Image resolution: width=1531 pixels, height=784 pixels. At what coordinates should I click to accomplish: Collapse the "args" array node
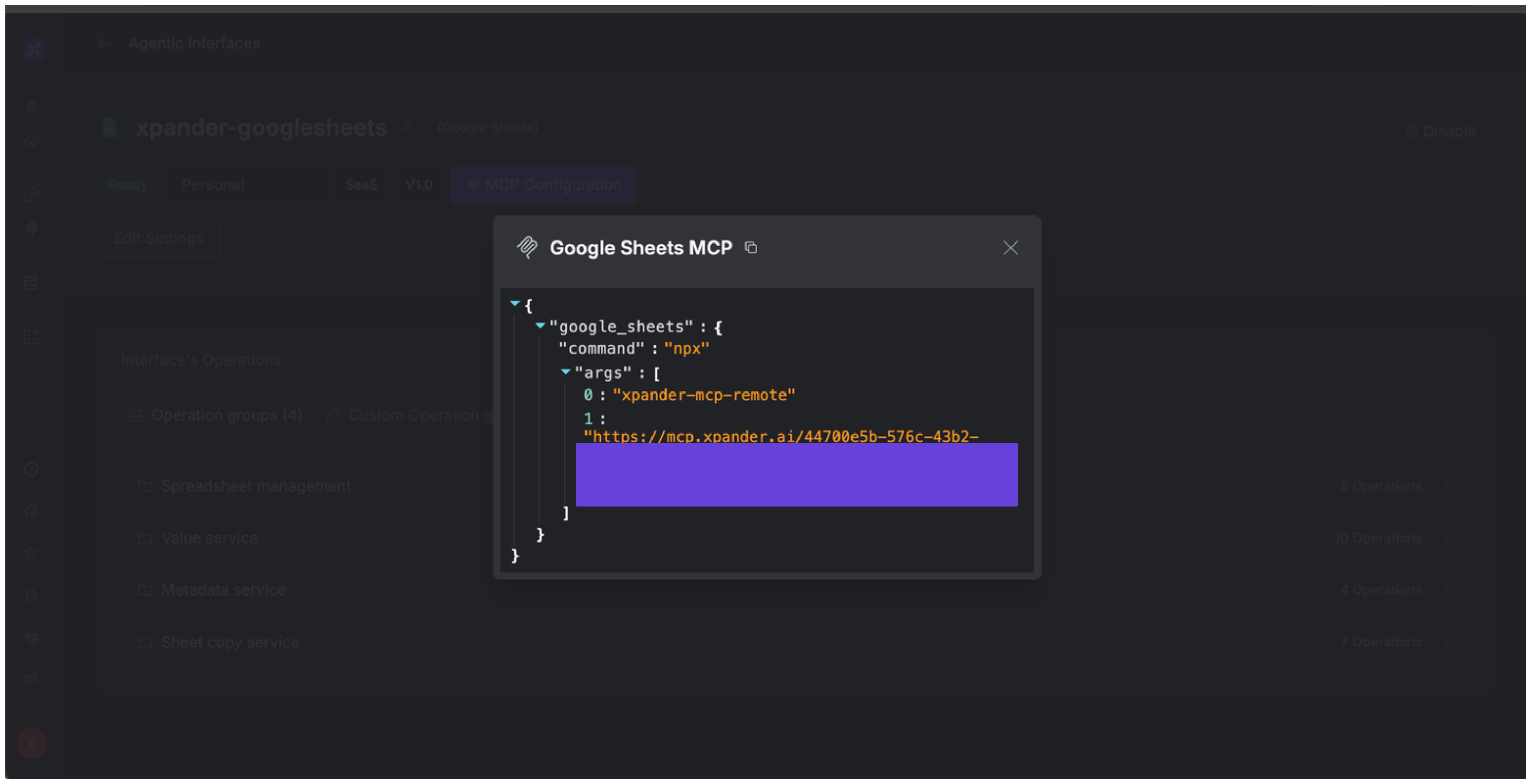coord(565,372)
